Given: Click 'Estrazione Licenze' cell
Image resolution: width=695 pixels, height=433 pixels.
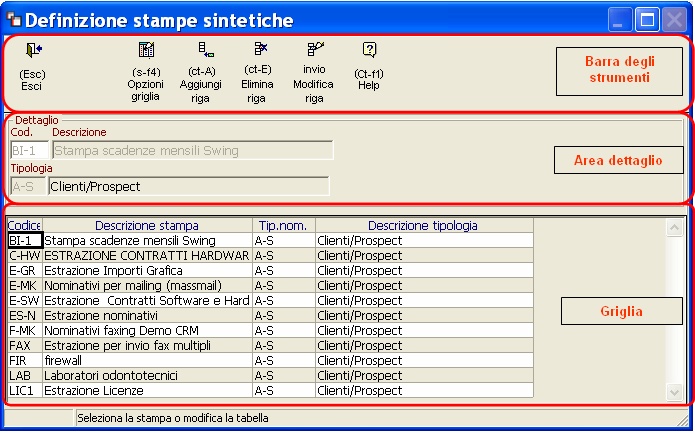Looking at the screenshot, I should click(x=147, y=391).
